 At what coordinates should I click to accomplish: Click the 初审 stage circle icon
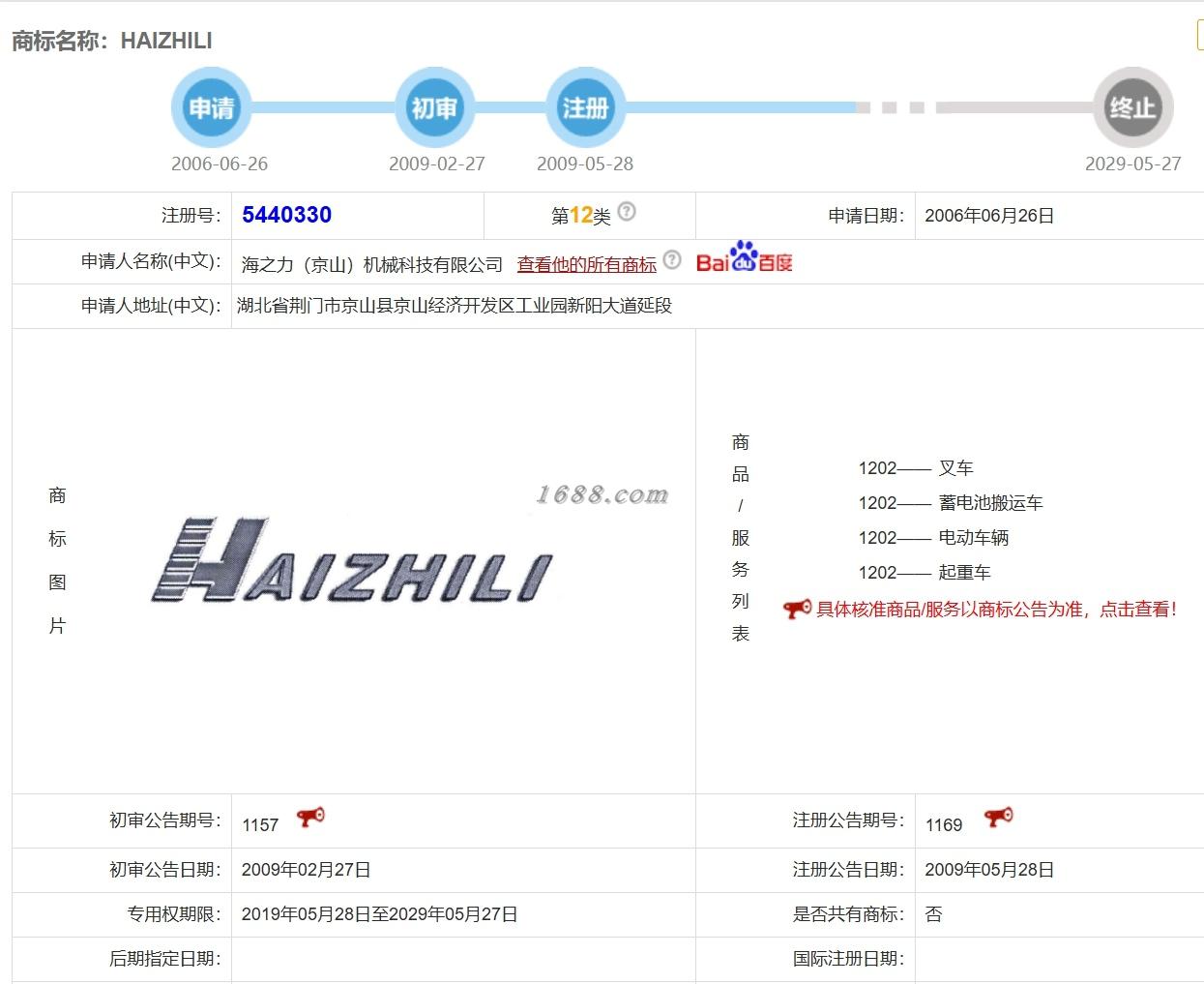[x=434, y=107]
